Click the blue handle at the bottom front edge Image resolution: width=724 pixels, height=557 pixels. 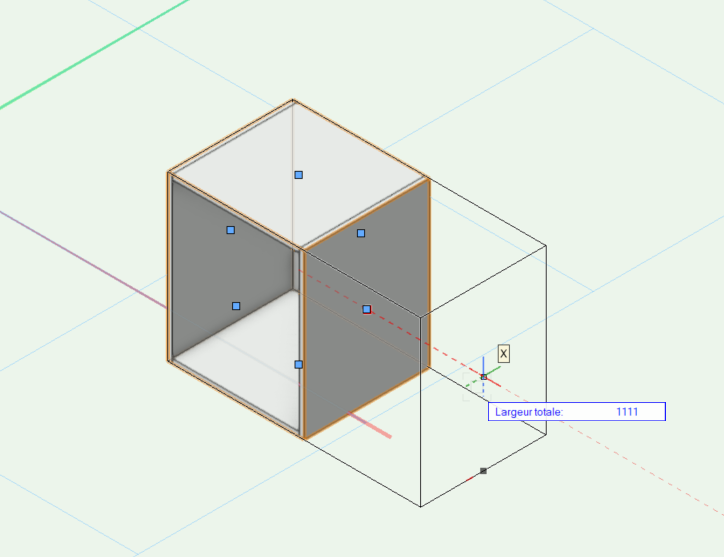point(298,364)
